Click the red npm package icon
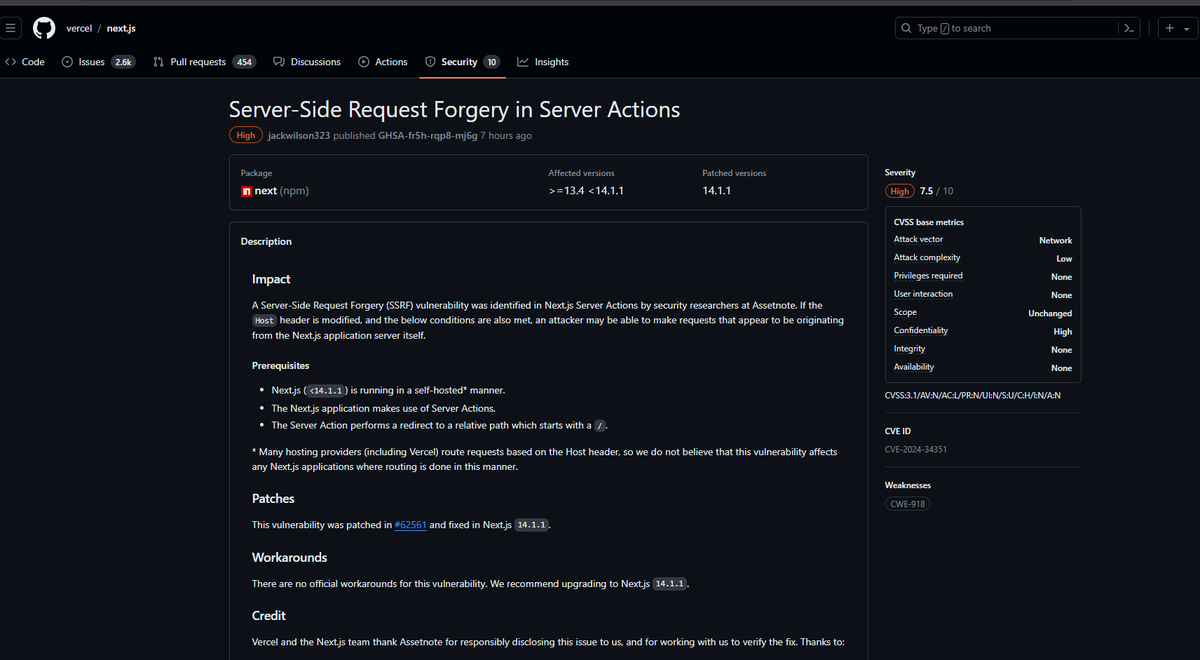Screen dimensions: 1200x660 click(246, 191)
